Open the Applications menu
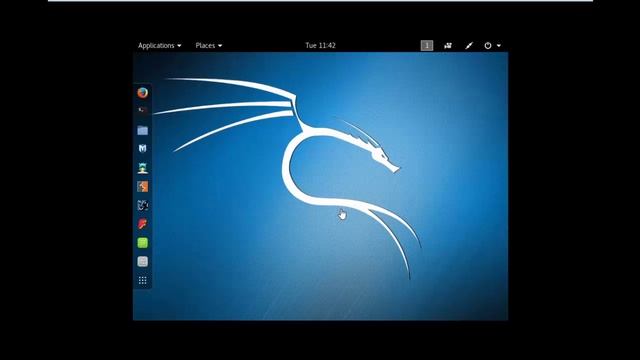Viewport: 640px width, 360px height. point(160,45)
